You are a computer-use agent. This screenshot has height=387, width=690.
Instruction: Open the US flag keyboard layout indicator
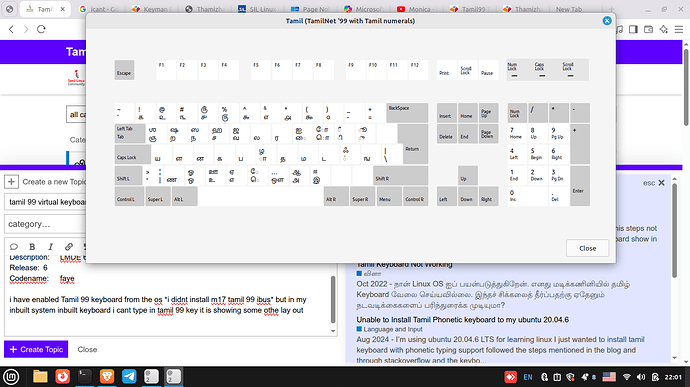coord(609,377)
